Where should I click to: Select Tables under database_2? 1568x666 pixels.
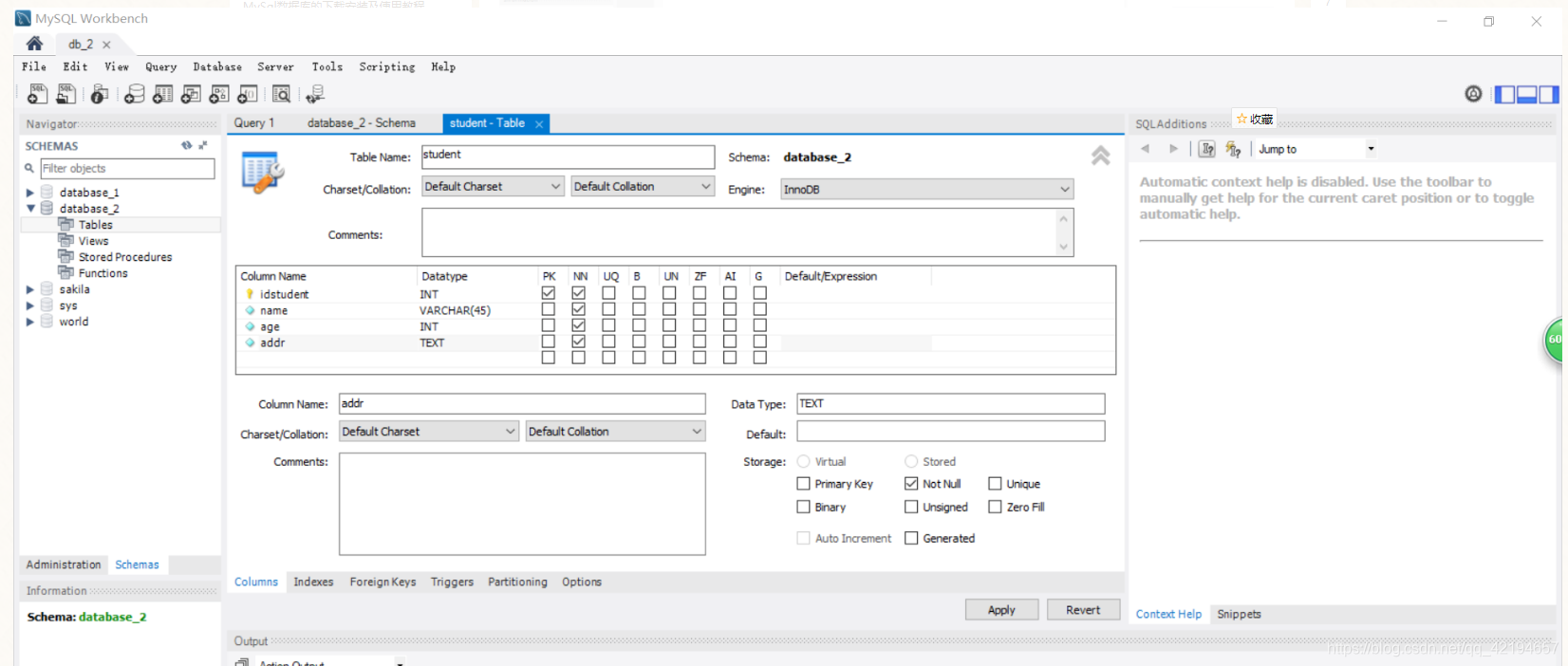click(95, 225)
